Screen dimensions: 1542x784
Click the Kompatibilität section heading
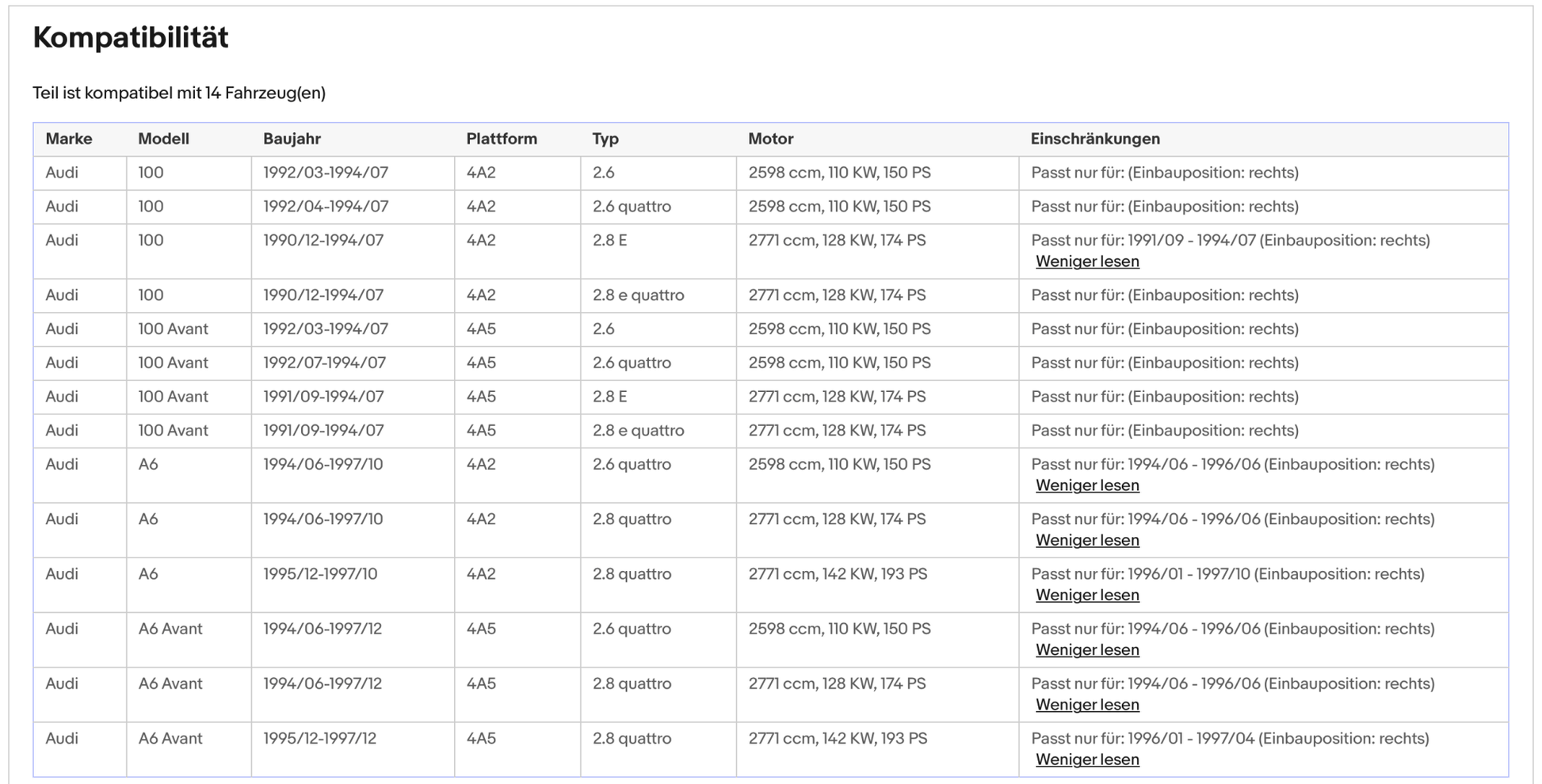coord(131,37)
